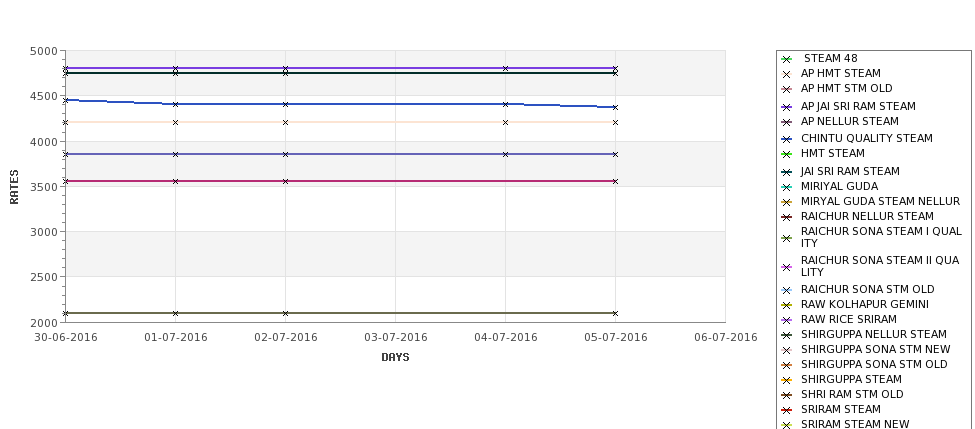Click the magenta line marker at 02-07-2016
The width and height of the screenshot is (975, 429).
(285, 182)
